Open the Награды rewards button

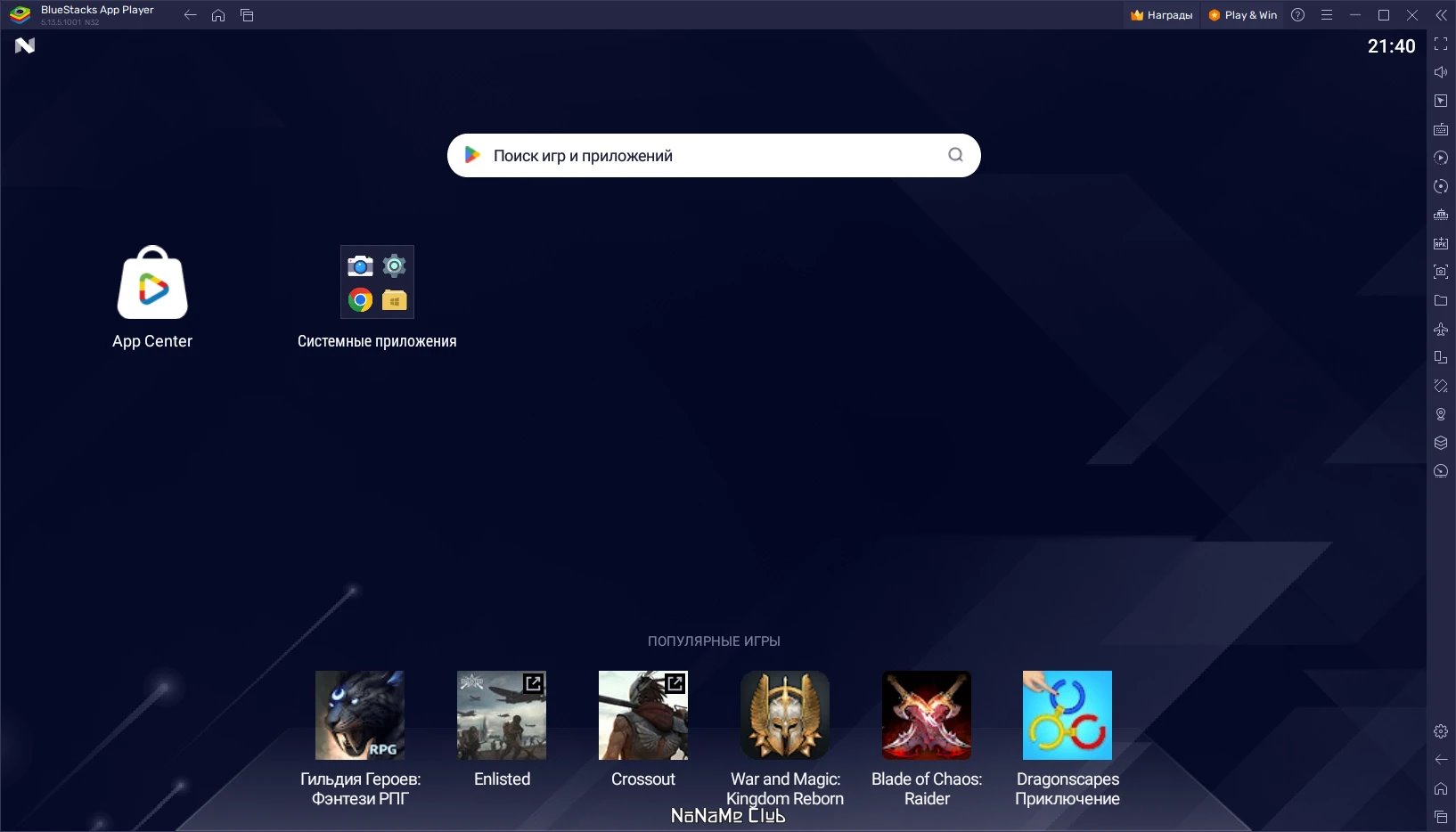pyautogui.click(x=1161, y=15)
